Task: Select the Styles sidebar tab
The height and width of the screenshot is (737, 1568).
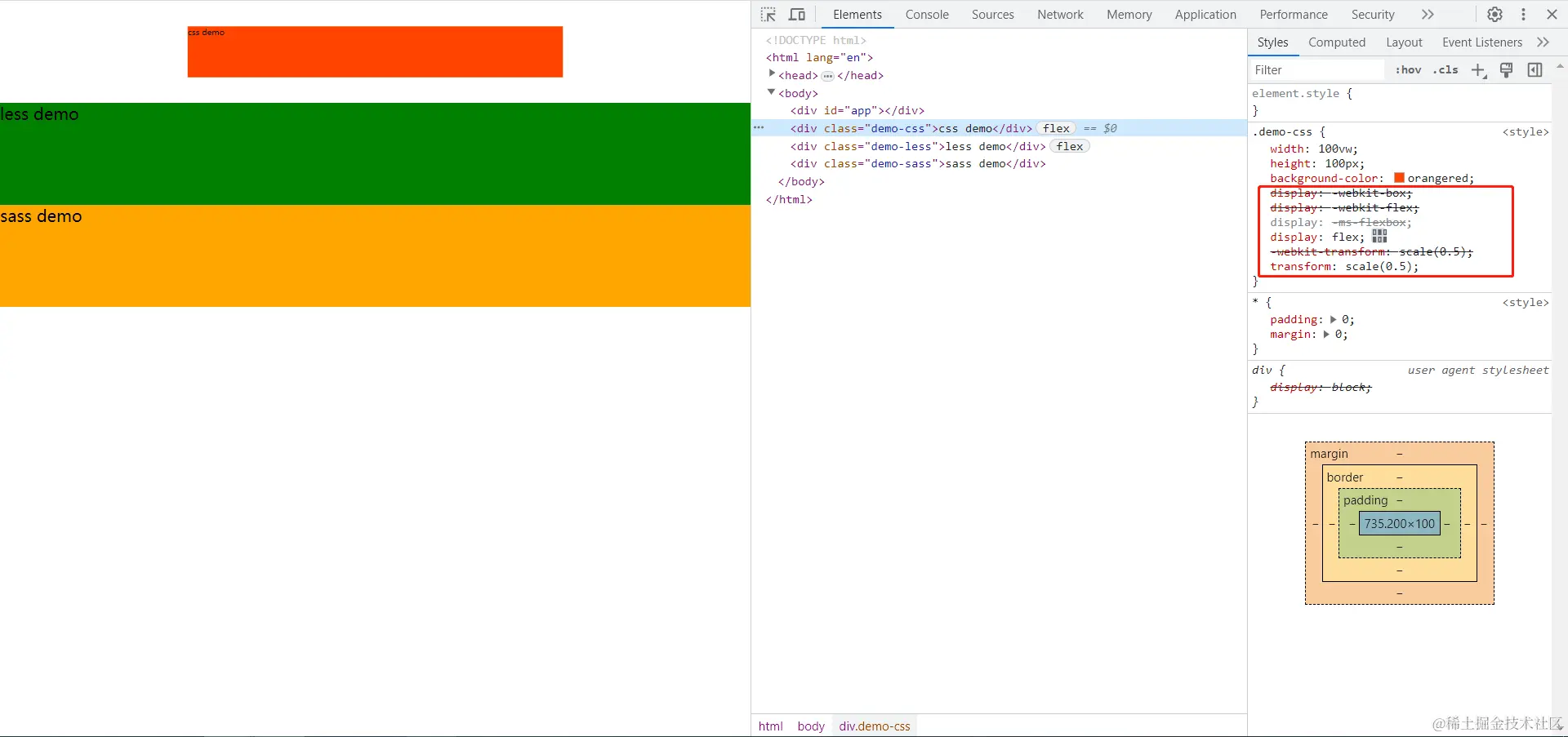Action: tap(1272, 42)
